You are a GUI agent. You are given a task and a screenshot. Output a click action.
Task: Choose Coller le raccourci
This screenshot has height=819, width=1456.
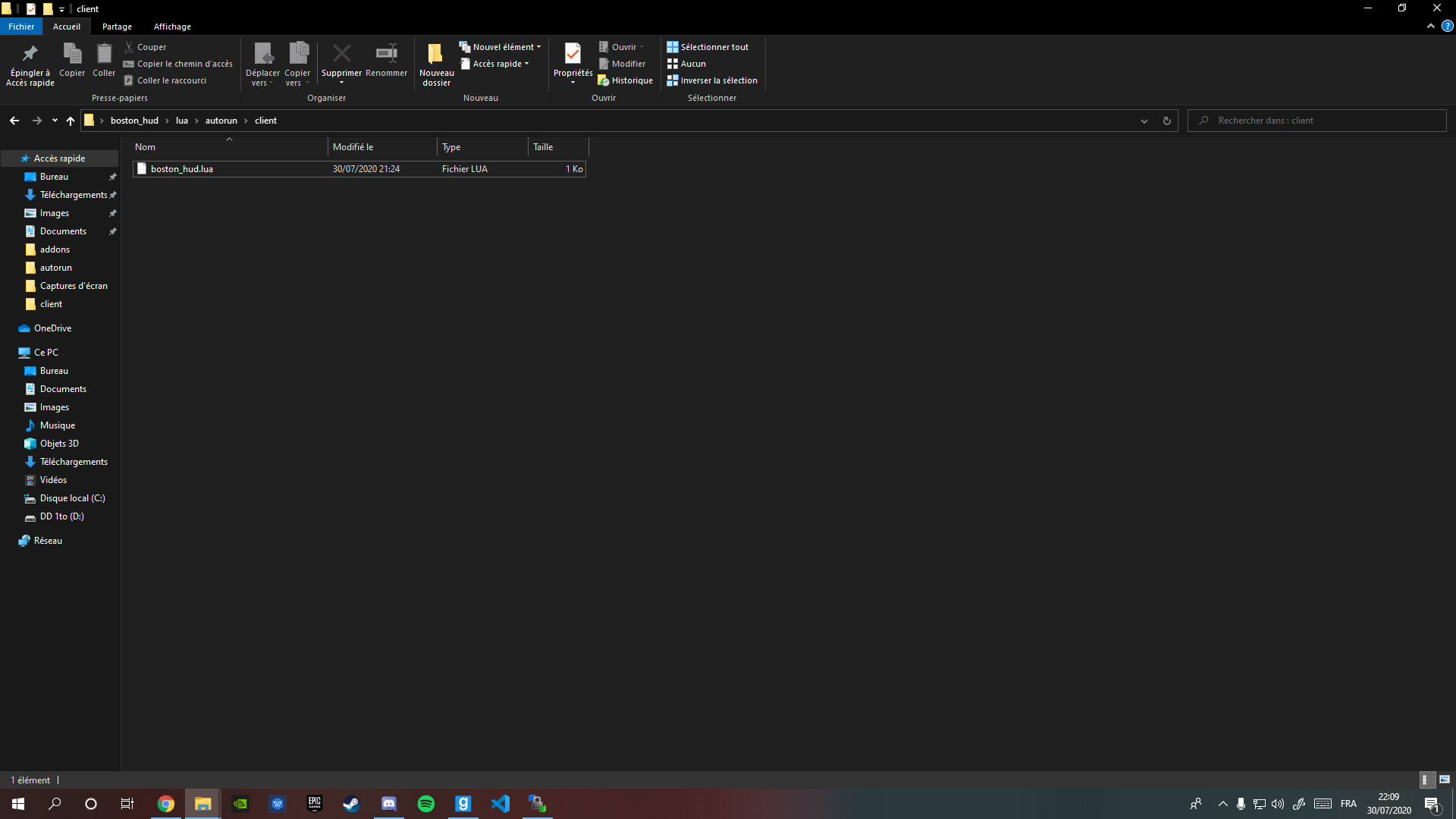pyautogui.click(x=165, y=80)
